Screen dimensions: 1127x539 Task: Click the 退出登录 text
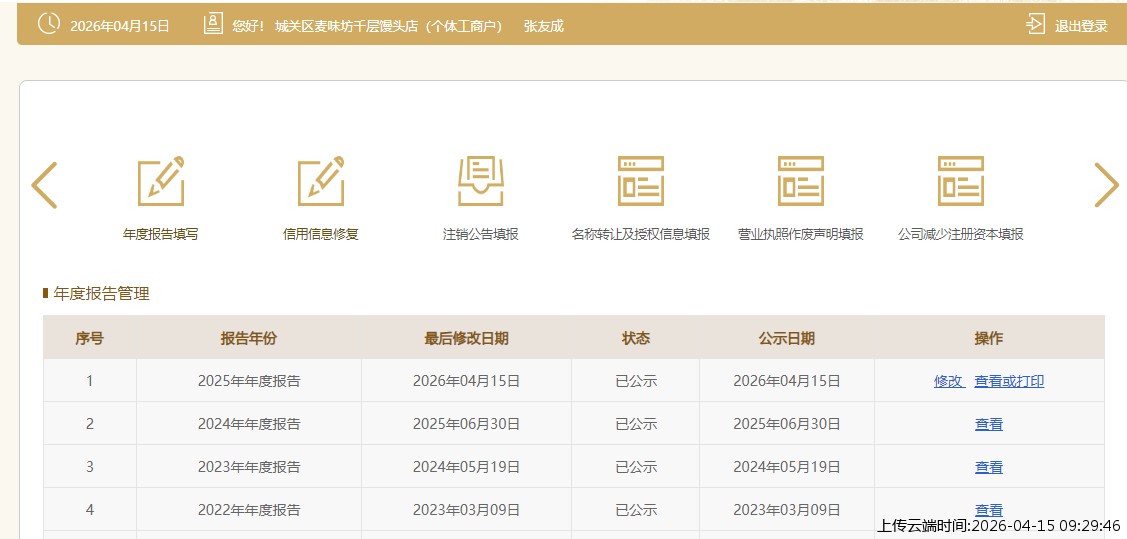point(1081,26)
